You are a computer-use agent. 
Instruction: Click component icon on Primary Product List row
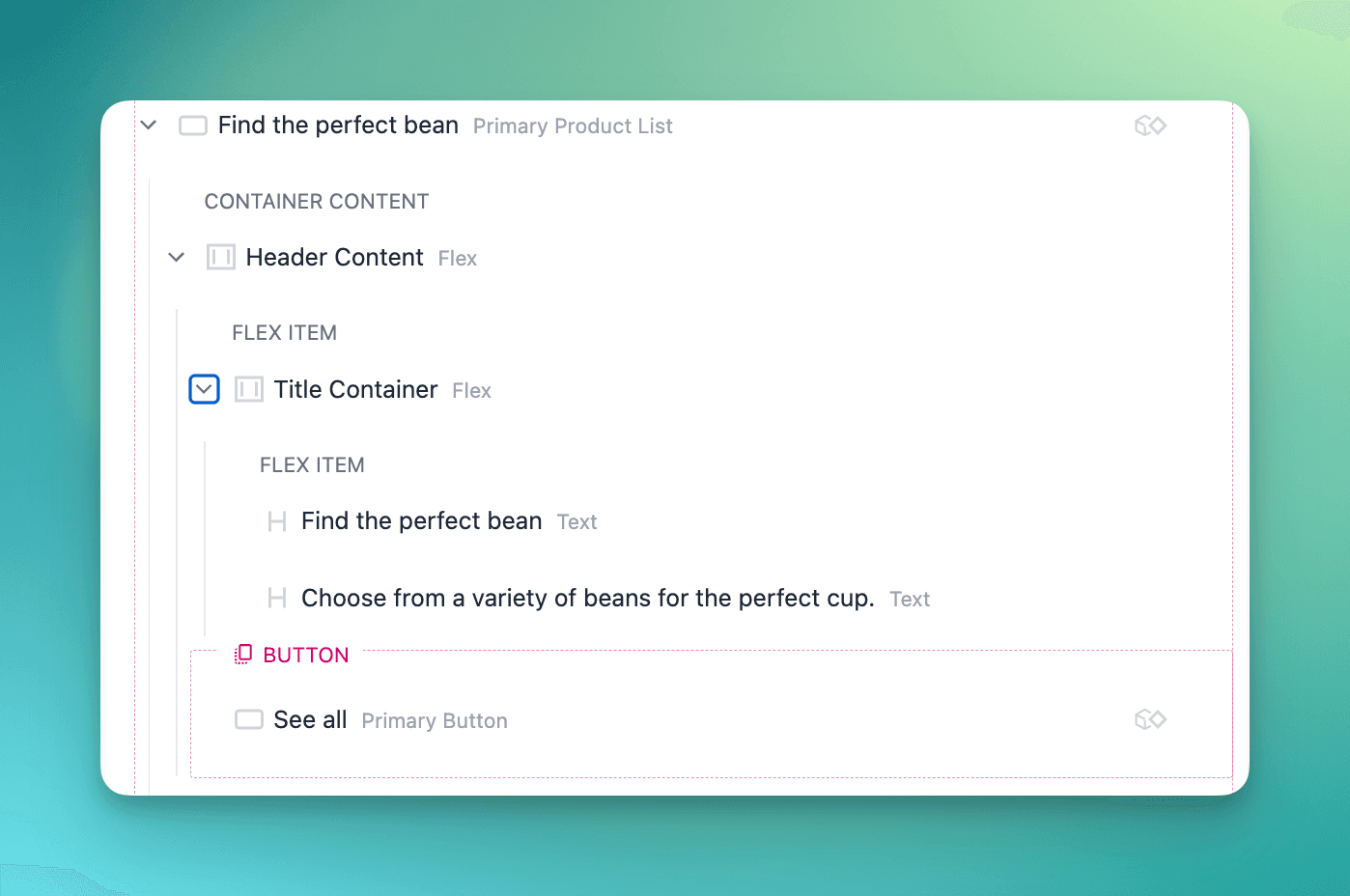click(x=1150, y=126)
